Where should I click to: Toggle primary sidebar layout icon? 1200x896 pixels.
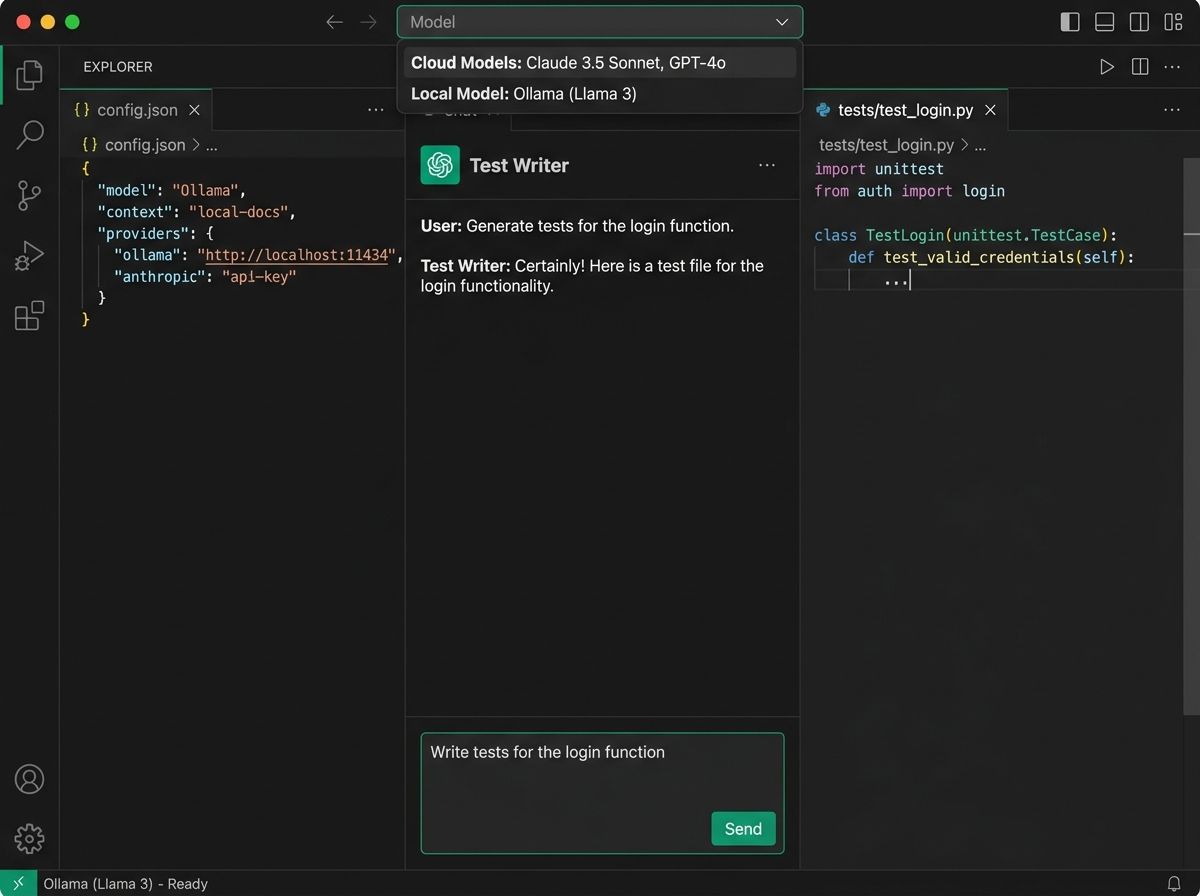pyautogui.click(x=1070, y=22)
